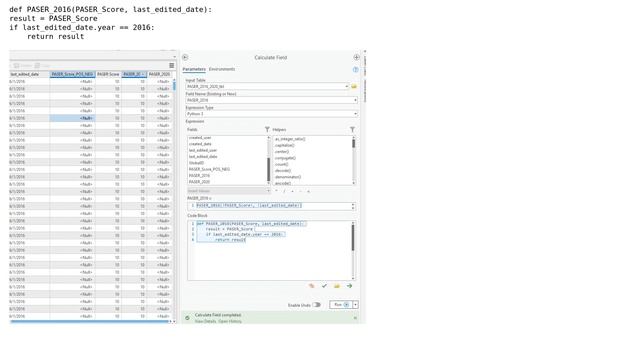
Task: Open the attribute table hamburger menu
Action: (172, 66)
